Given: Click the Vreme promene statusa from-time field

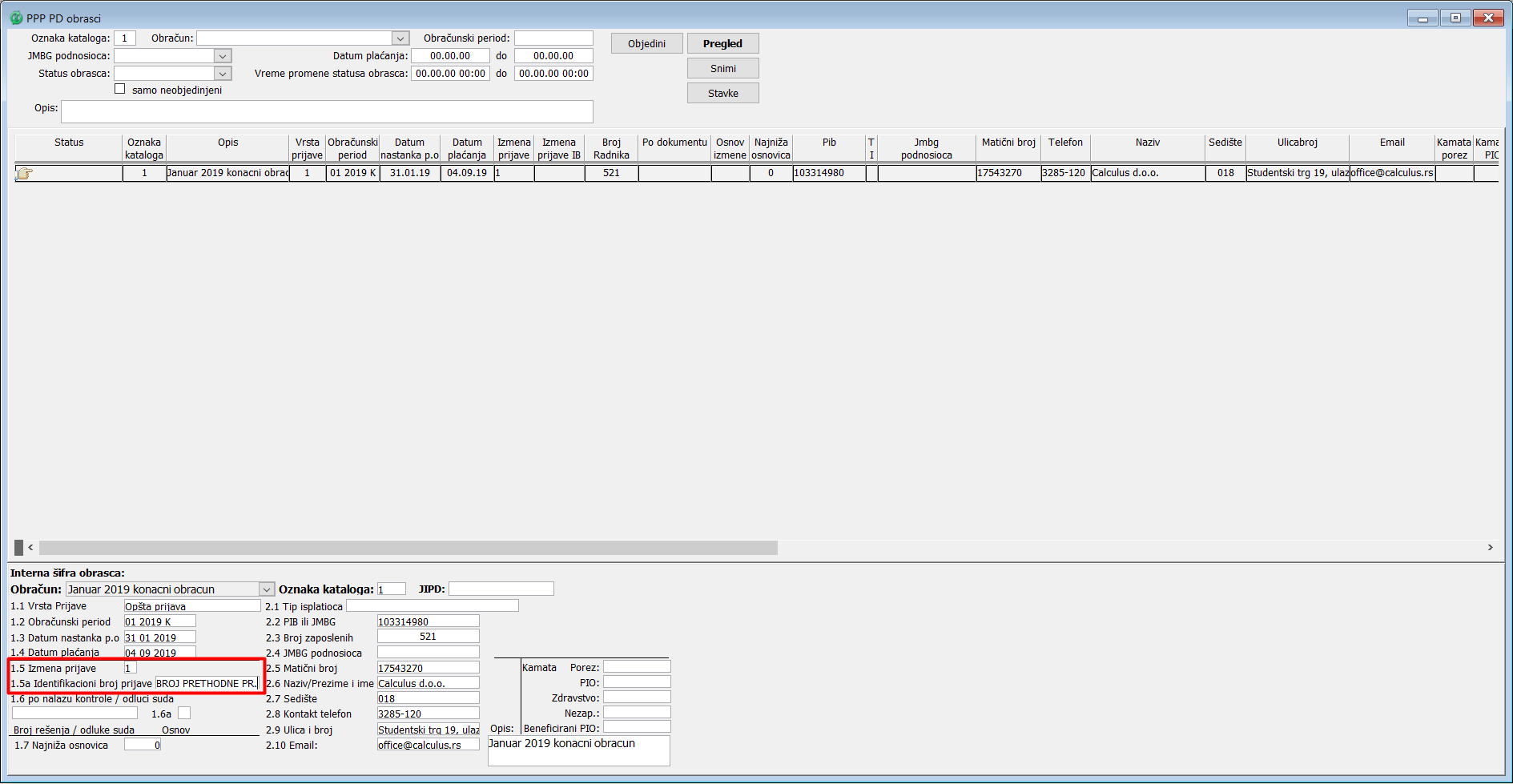Looking at the screenshot, I should coord(450,74).
